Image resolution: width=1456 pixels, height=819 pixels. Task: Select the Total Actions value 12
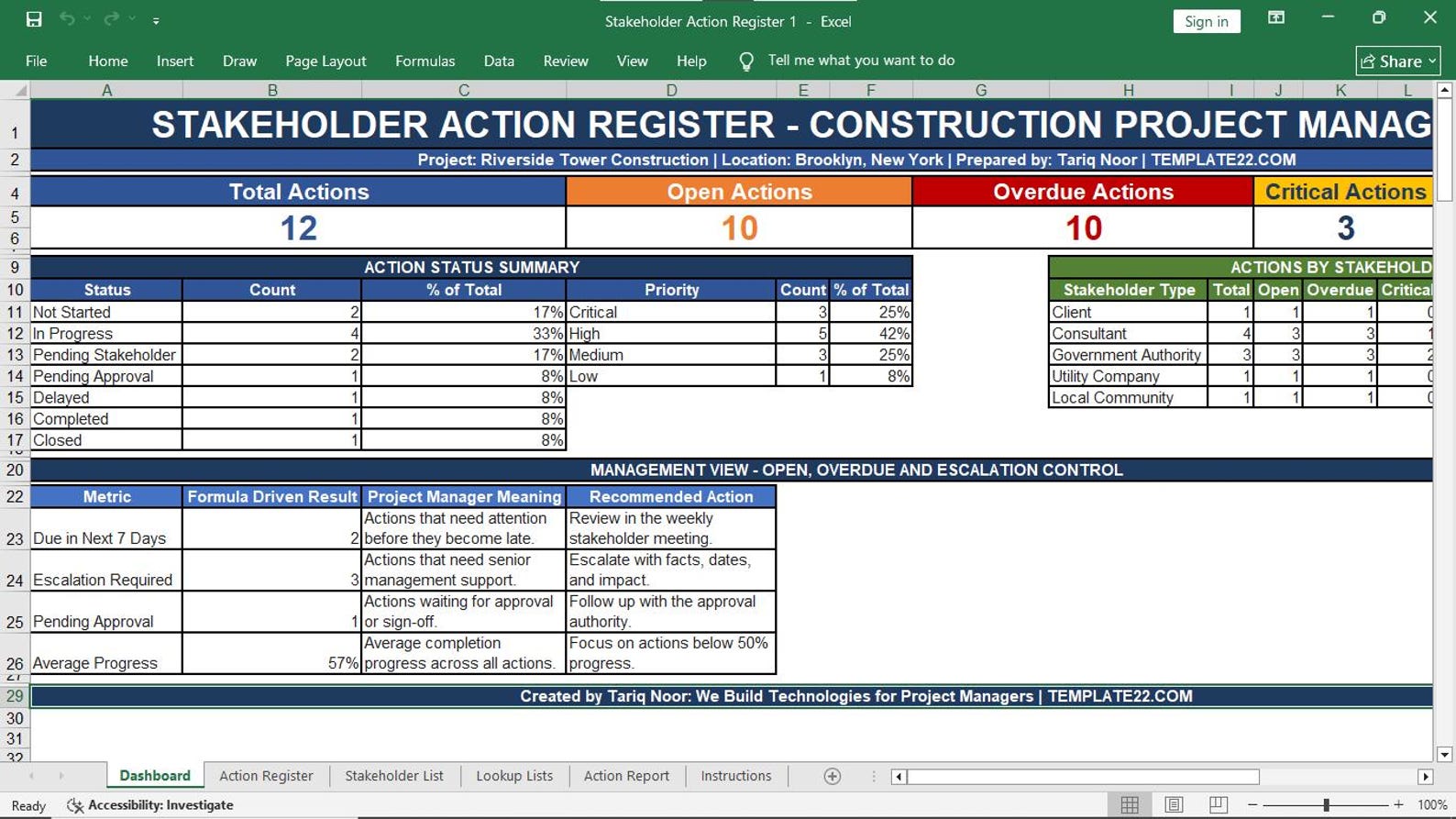click(x=298, y=227)
